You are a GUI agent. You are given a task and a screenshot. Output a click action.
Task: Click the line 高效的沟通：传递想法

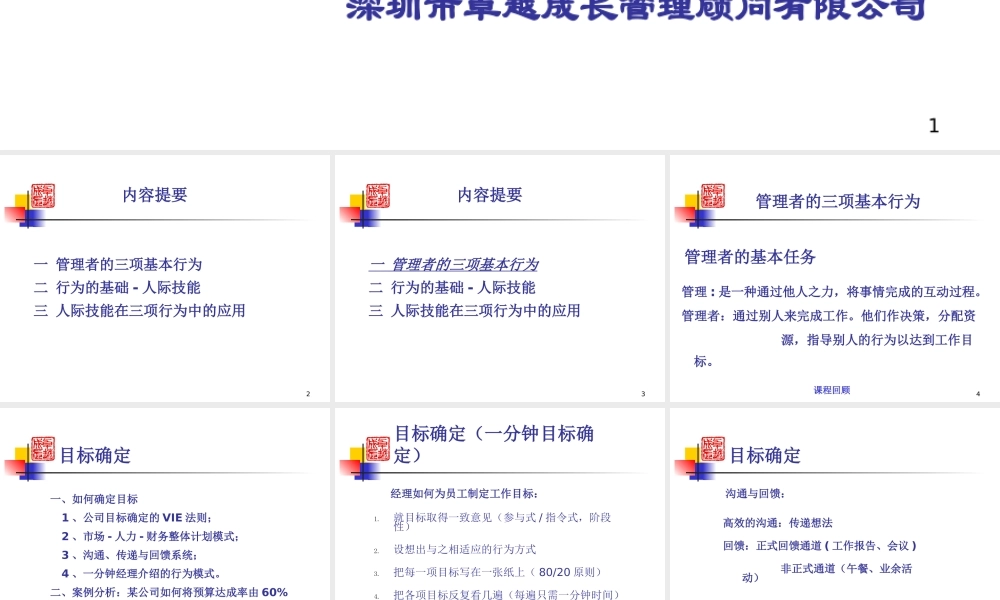click(777, 523)
